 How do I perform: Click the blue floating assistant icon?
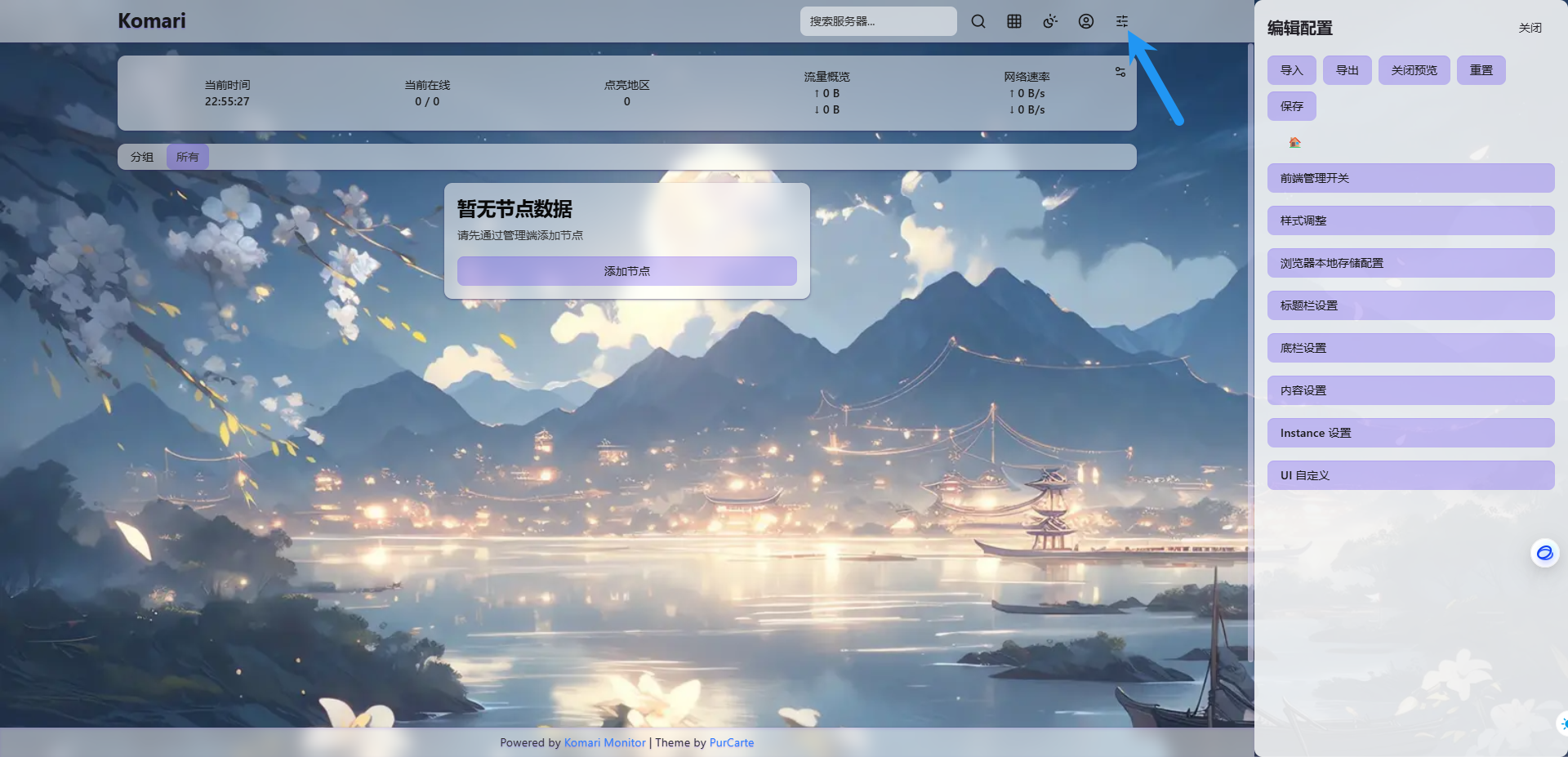pos(1543,553)
